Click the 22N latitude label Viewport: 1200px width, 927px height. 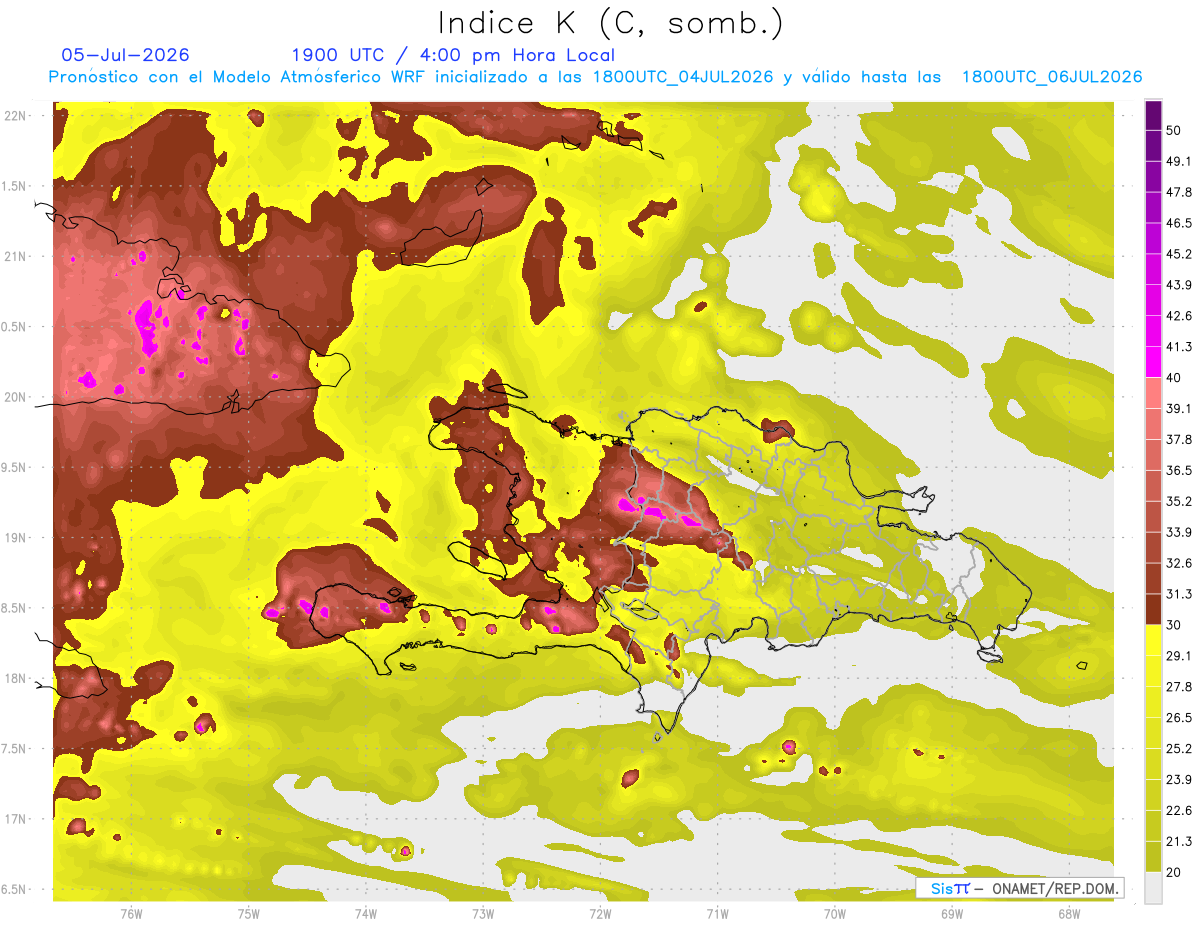coord(16,116)
